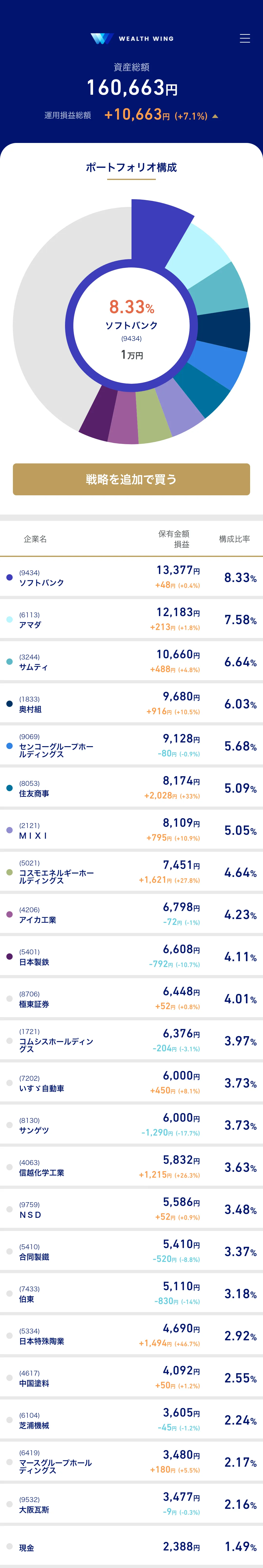Click the サムティ teal legend dot
263x1568 pixels.
tap(9, 662)
